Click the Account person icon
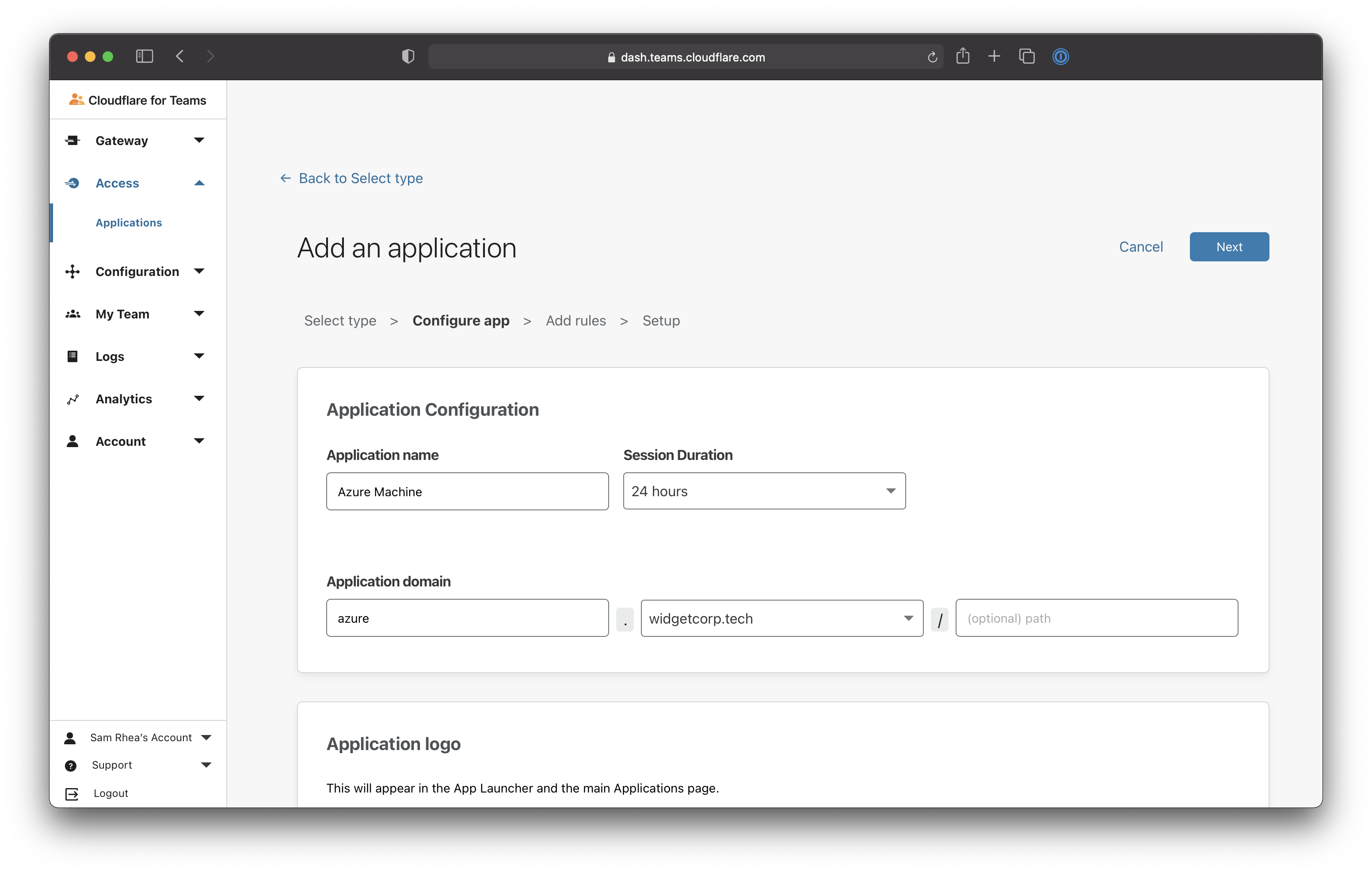The width and height of the screenshot is (1372, 873). click(72, 441)
